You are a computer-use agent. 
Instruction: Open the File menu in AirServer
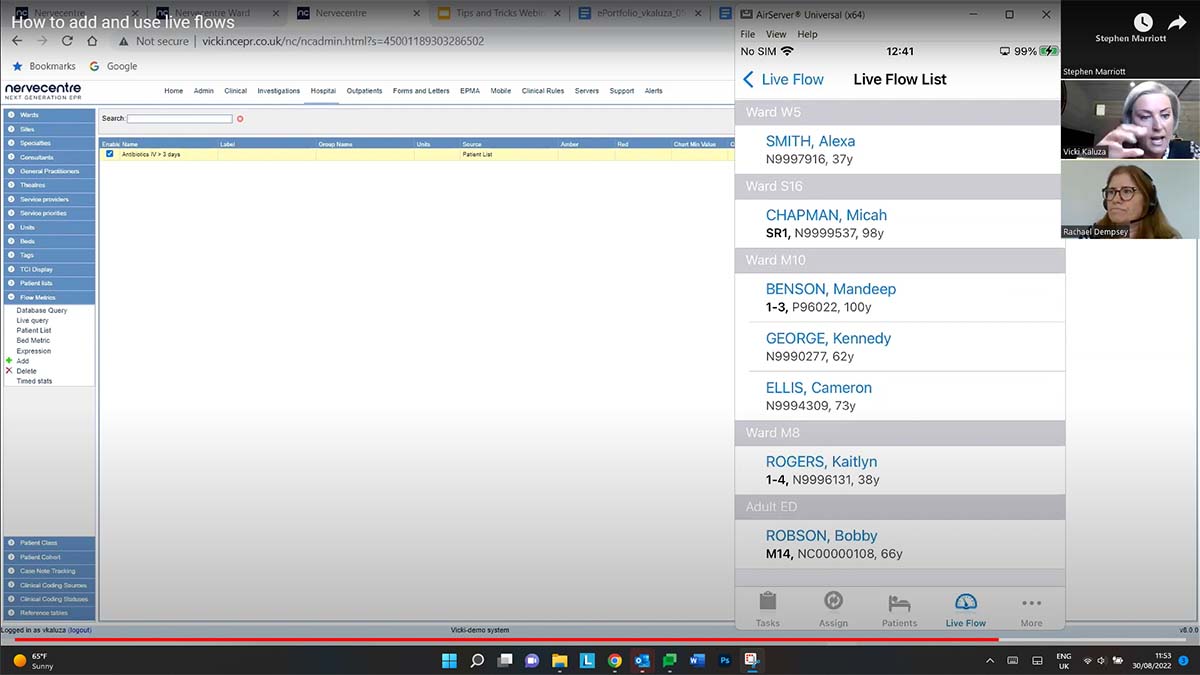click(x=747, y=33)
